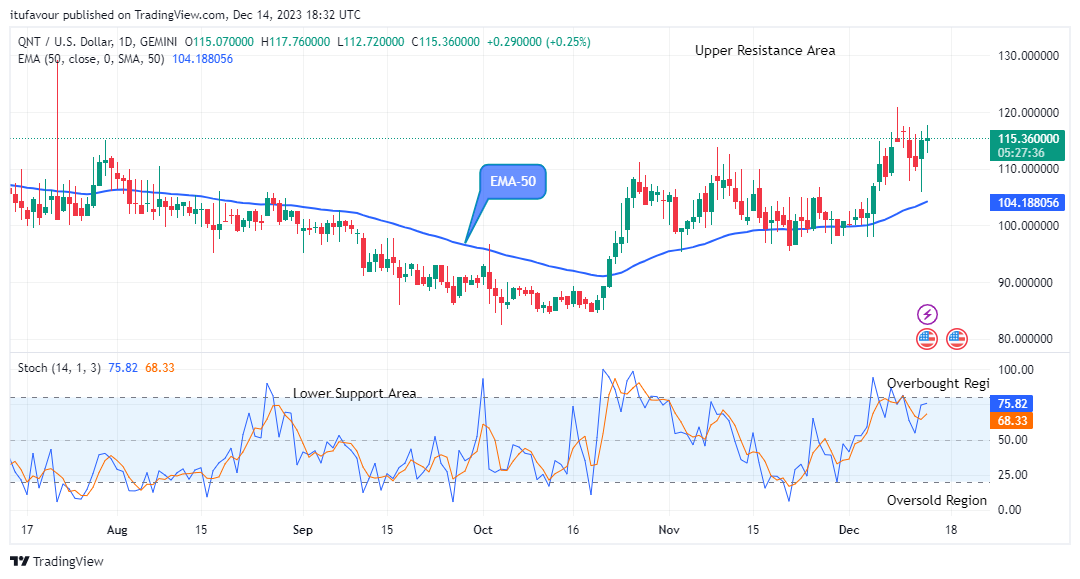This screenshot has width=1080, height=579.
Task: Click the Nov date label on time axis
Action: tap(669, 529)
